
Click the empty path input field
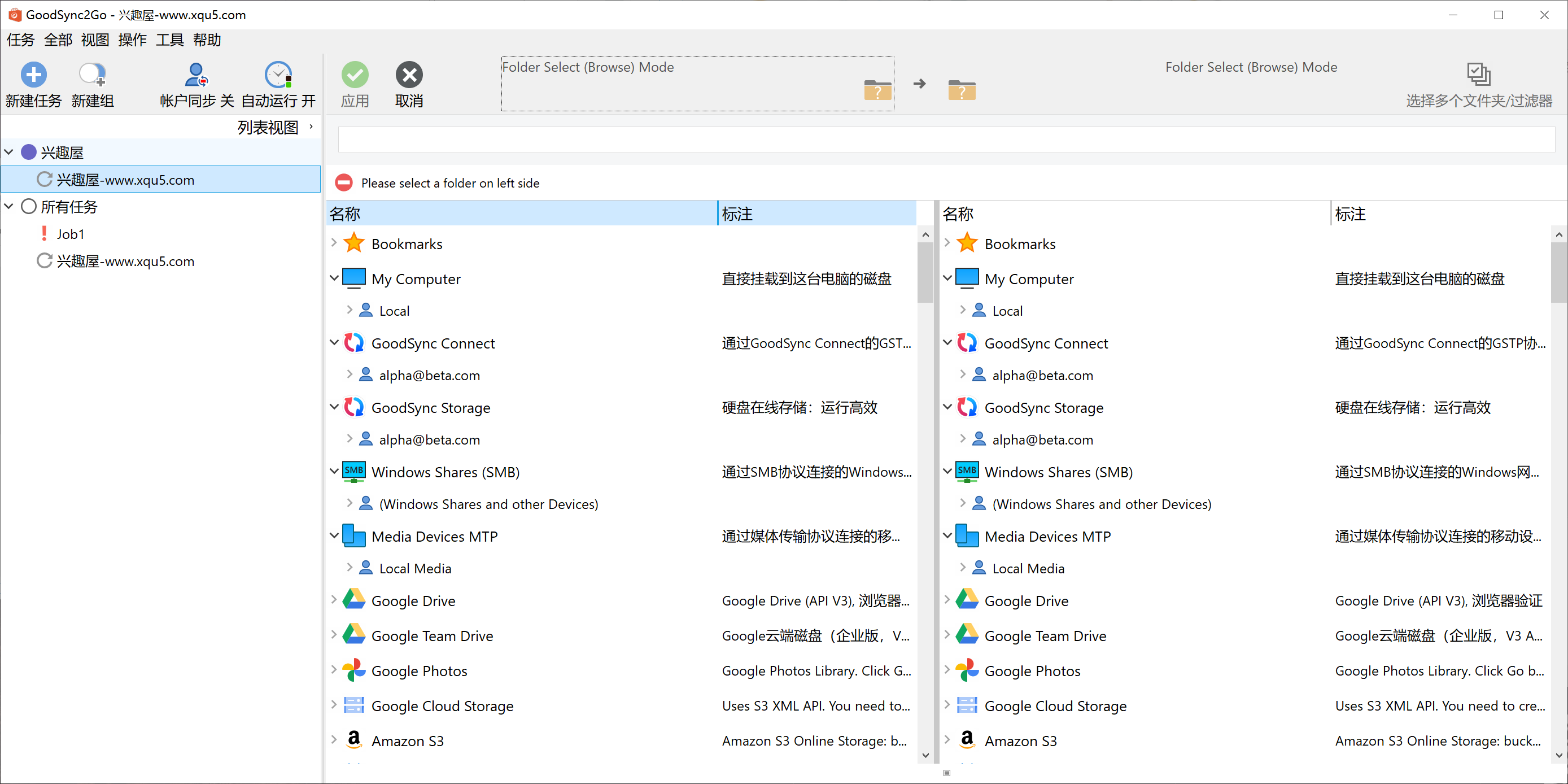pyautogui.click(x=946, y=140)
